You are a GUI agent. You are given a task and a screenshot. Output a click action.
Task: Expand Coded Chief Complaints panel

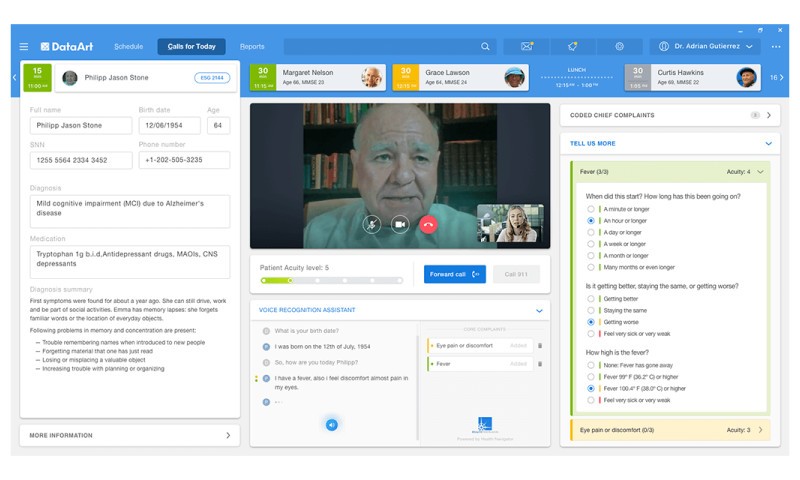pyautogui.click(x=769, y=115)
